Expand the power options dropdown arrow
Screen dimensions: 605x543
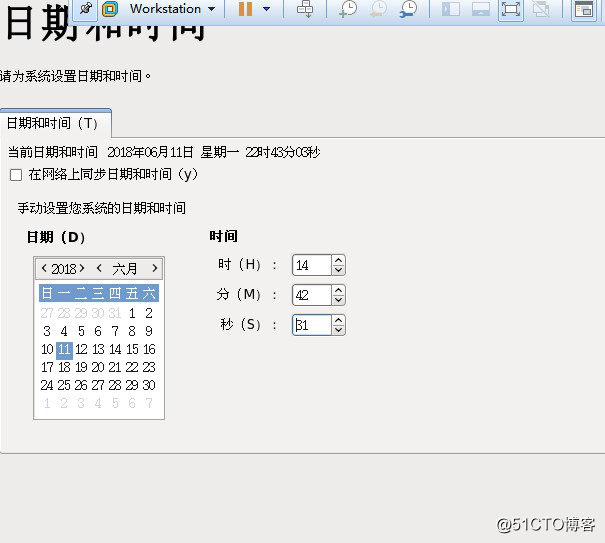tap(267, 8)
